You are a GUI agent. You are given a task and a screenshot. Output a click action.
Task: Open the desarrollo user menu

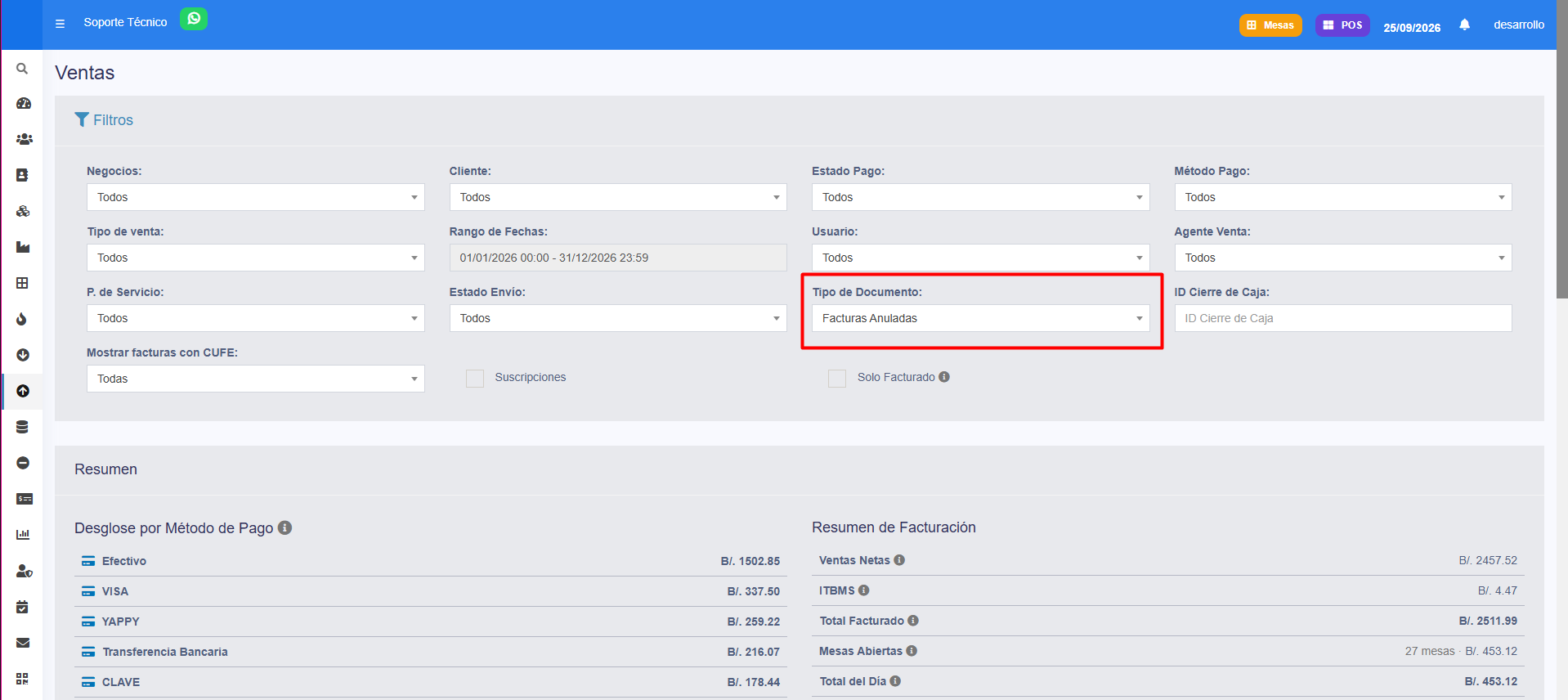click(x=1519, y=25)
